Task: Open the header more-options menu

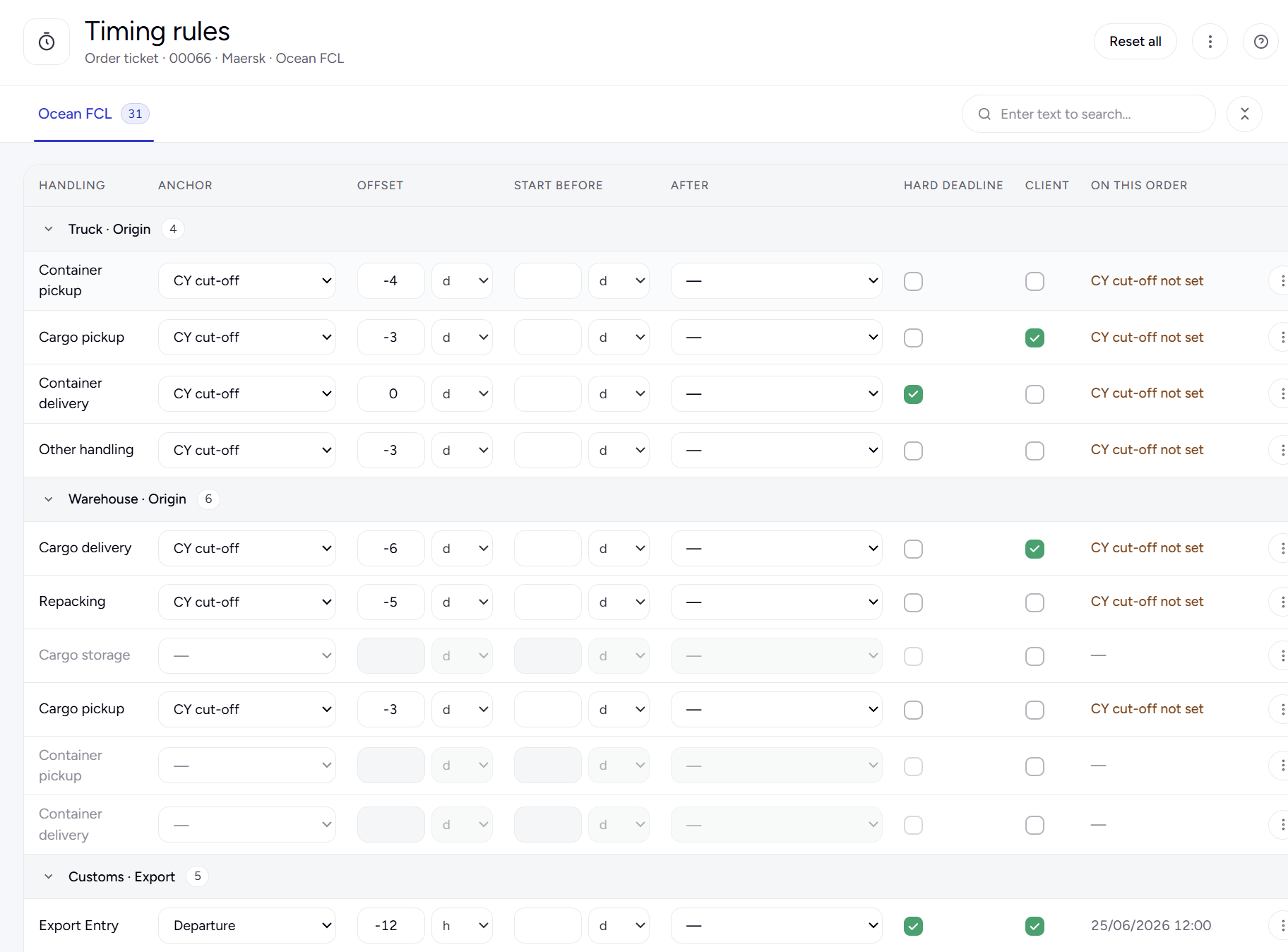Action: coord(1210,42)
